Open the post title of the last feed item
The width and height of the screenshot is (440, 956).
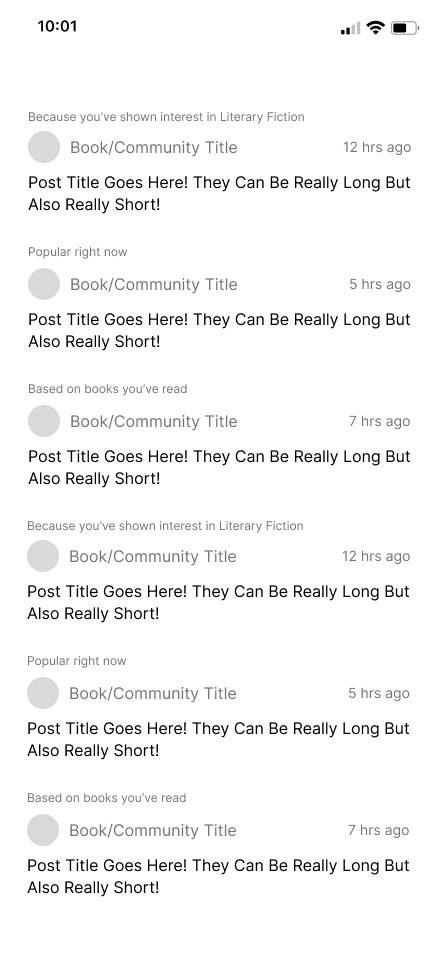(218, 876)
